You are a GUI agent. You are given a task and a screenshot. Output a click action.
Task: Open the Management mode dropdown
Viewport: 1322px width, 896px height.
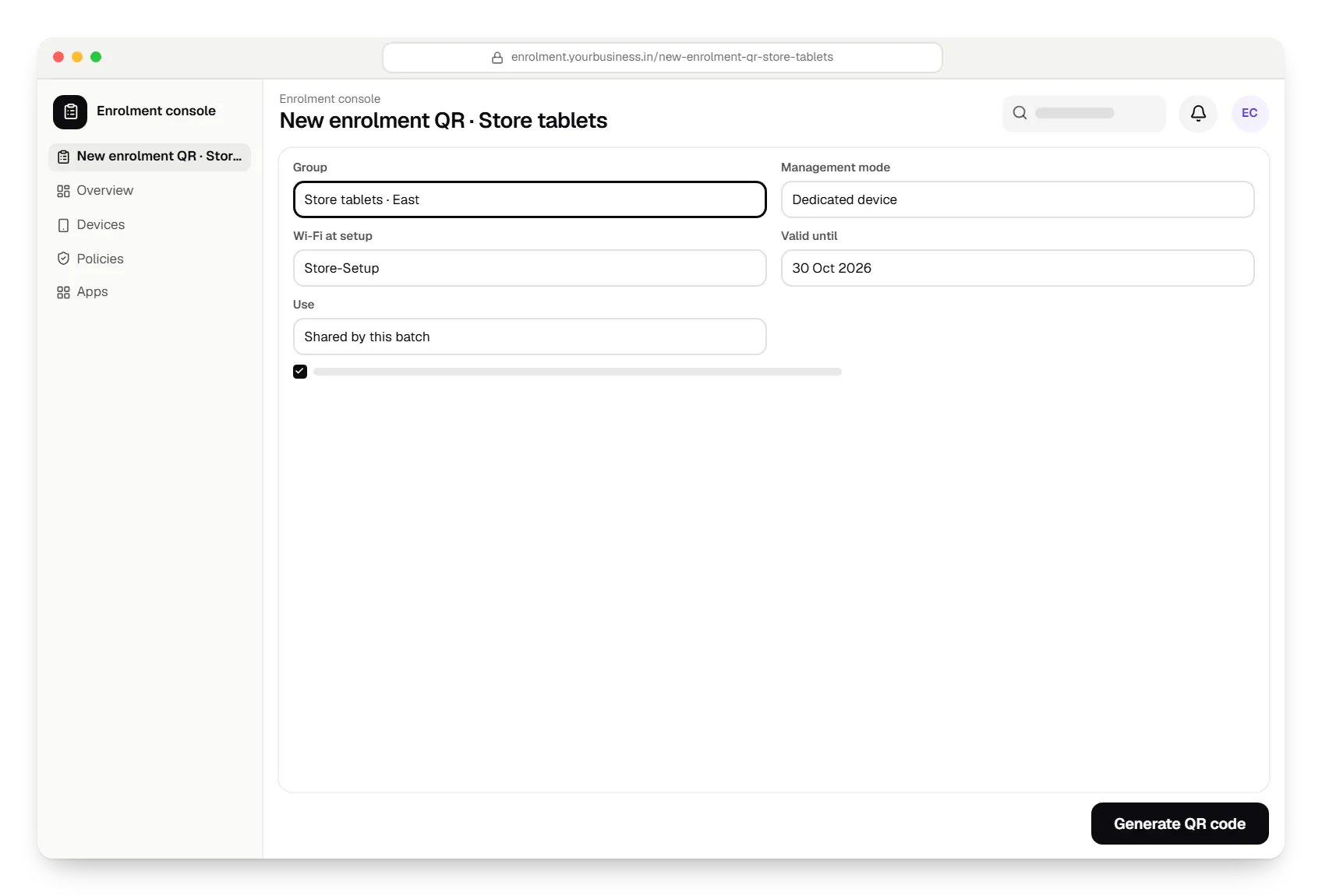click(x=1018, y=199)
